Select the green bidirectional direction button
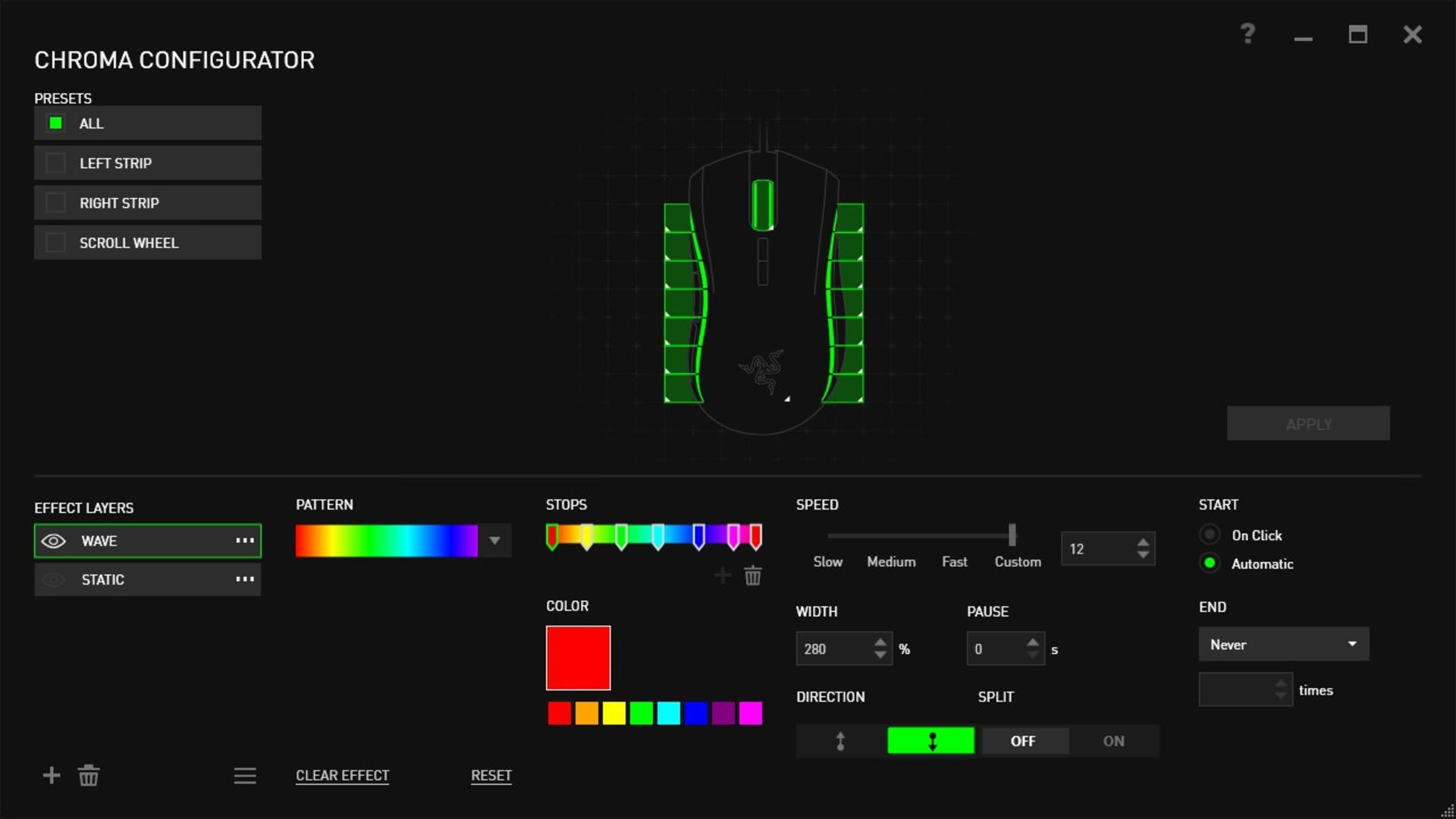Viewport: 1456px width, 819px height. pyautogui.click(x=930, y=741)
